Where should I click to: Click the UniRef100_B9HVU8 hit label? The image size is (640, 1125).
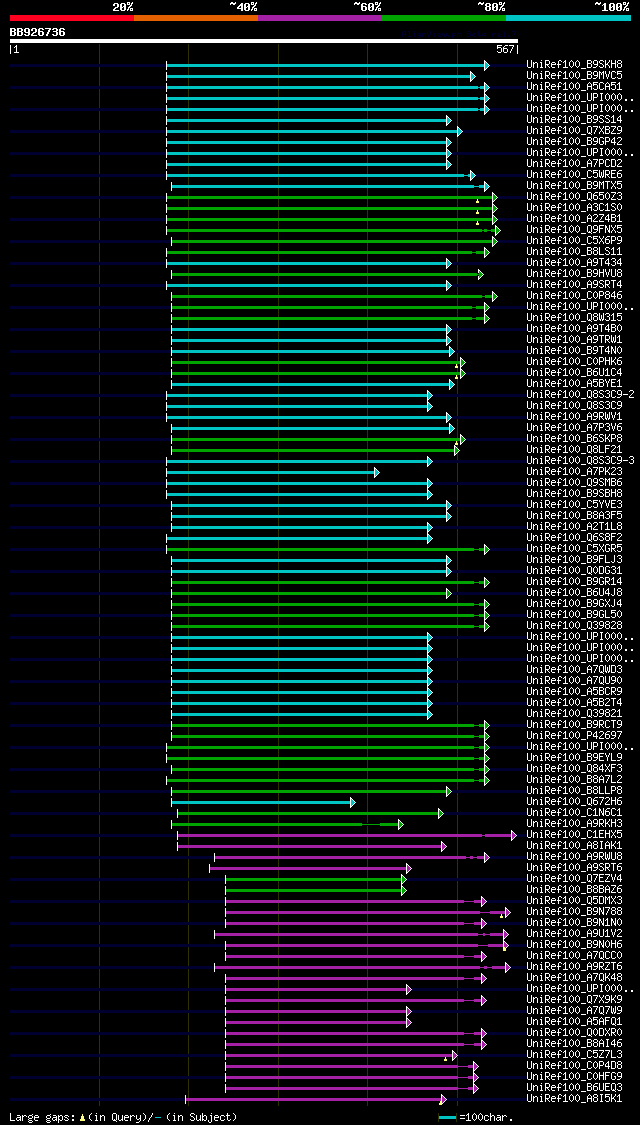coord(574,273)
